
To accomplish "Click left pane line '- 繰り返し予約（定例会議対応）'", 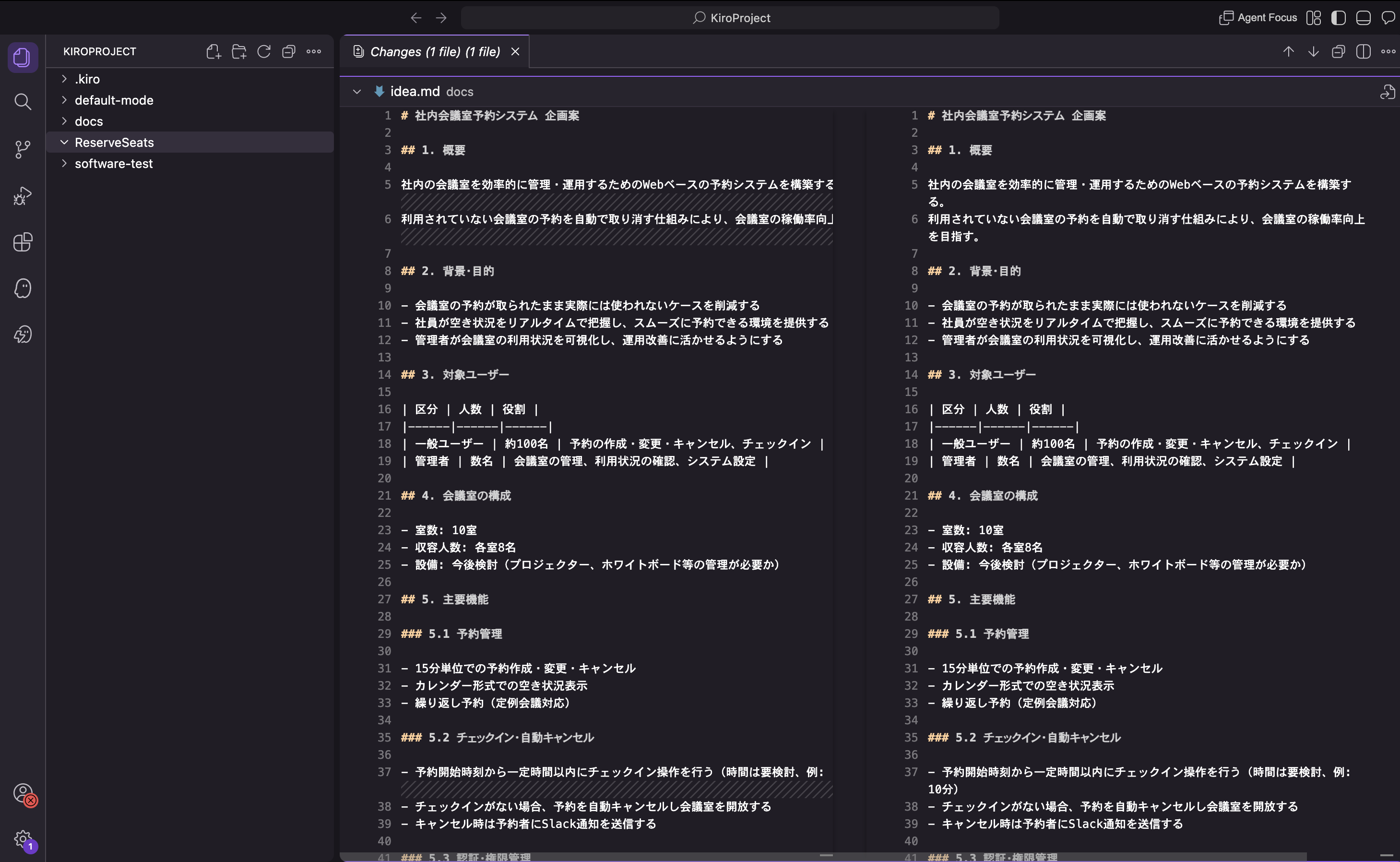I will (x=486, y=702).
